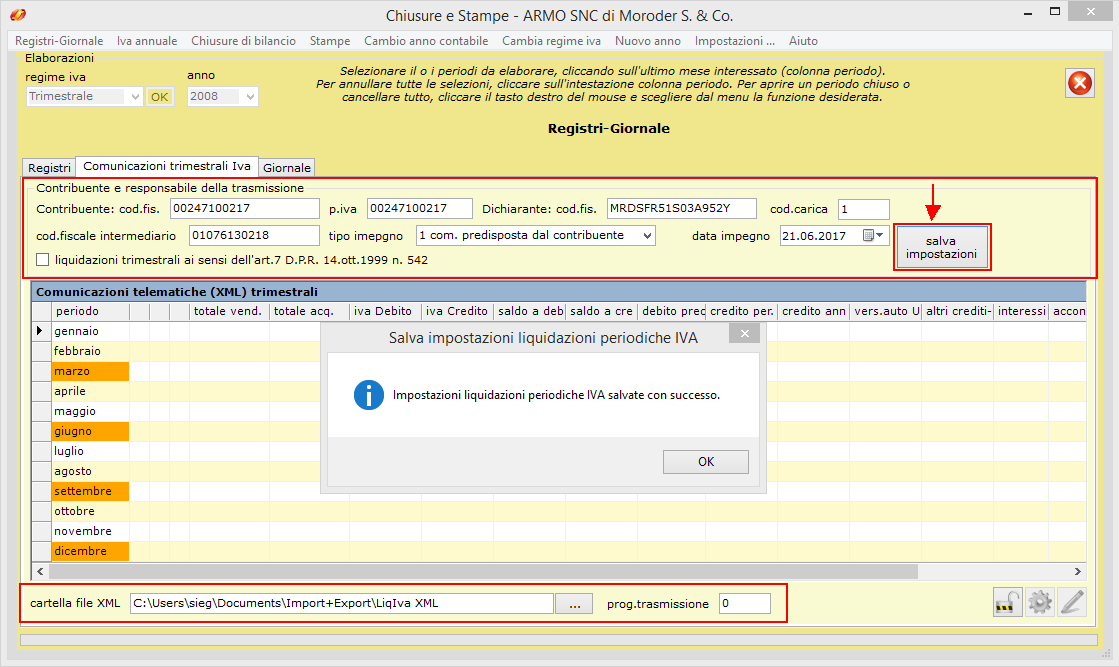
Task: Click the application logo in title bar
Action: click(17, 16)
